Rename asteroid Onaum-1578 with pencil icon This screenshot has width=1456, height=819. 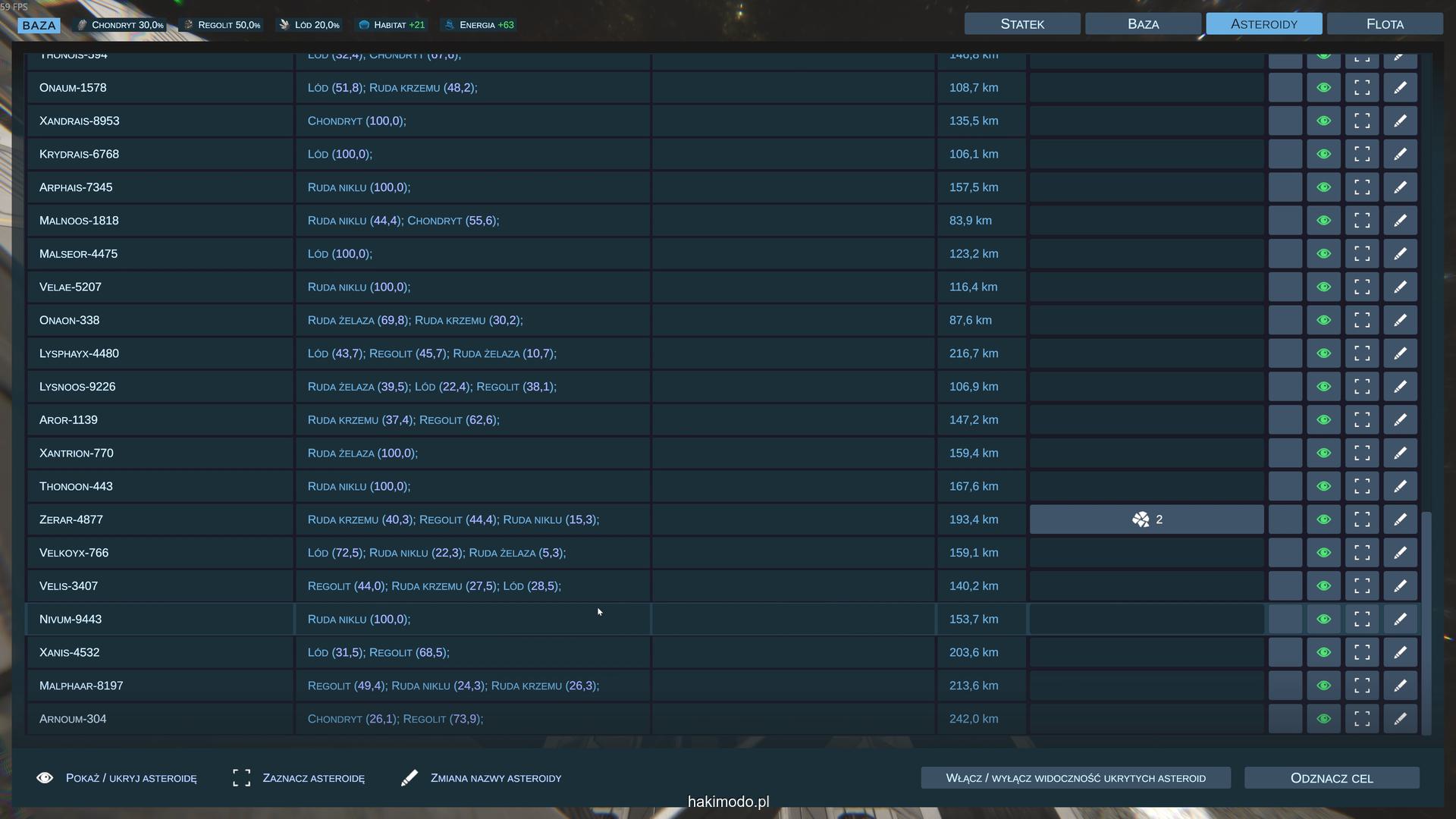(x=1400, y=87)
